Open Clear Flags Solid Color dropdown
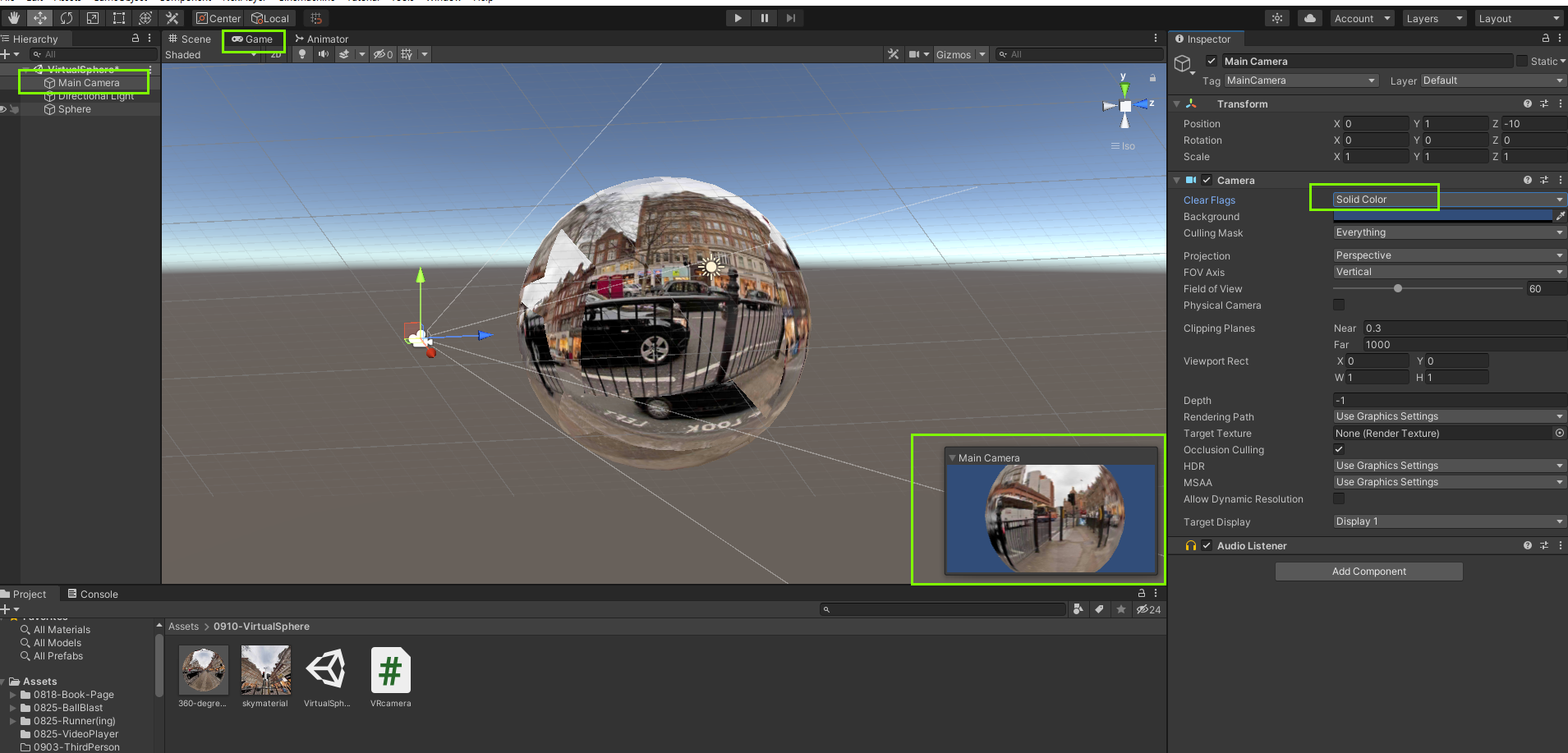The image size is (1568, 753). (x=1450, y=200)
